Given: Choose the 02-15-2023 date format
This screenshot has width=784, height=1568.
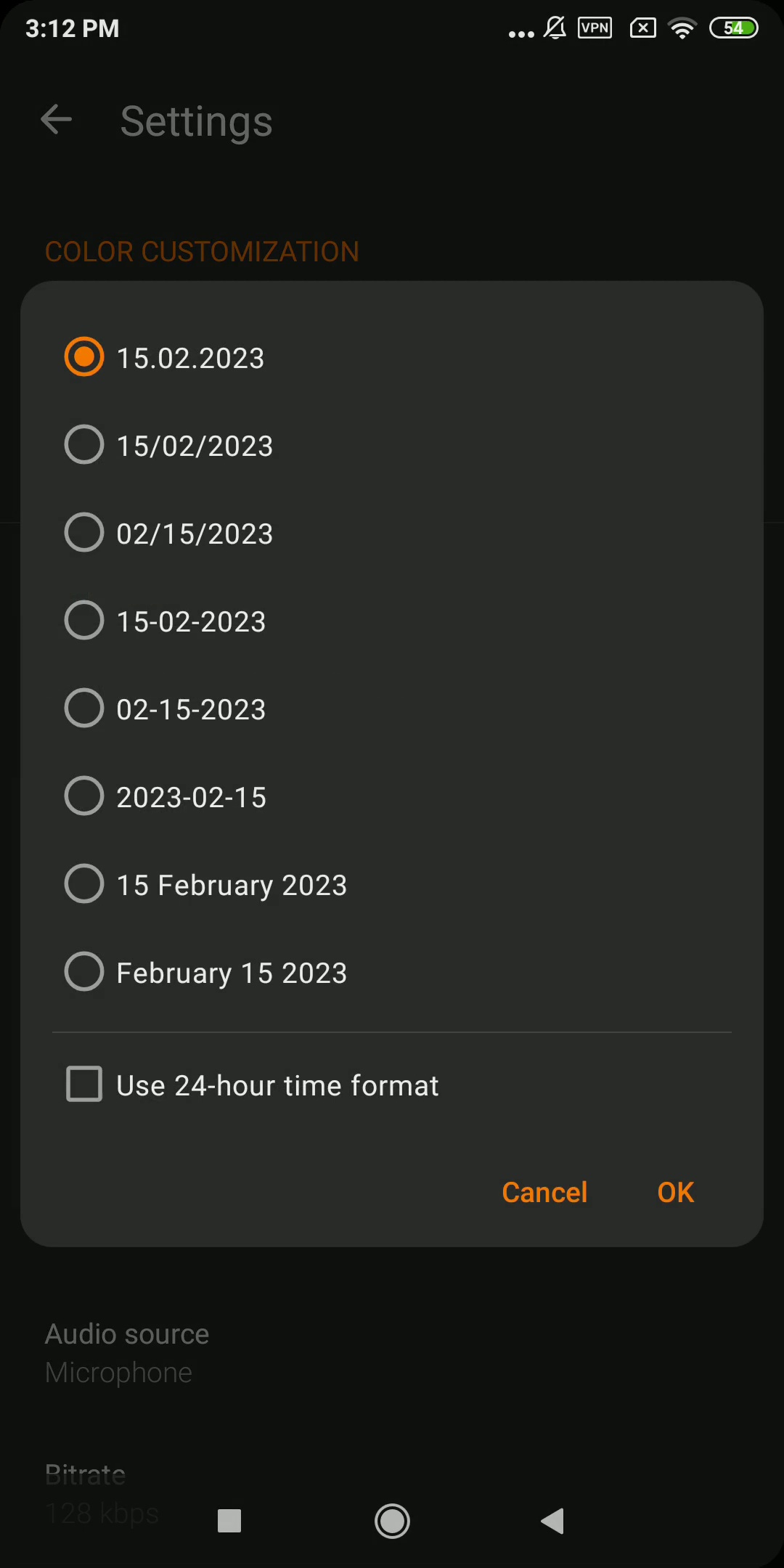Looking at the screenshot, I should pos(392,709).
